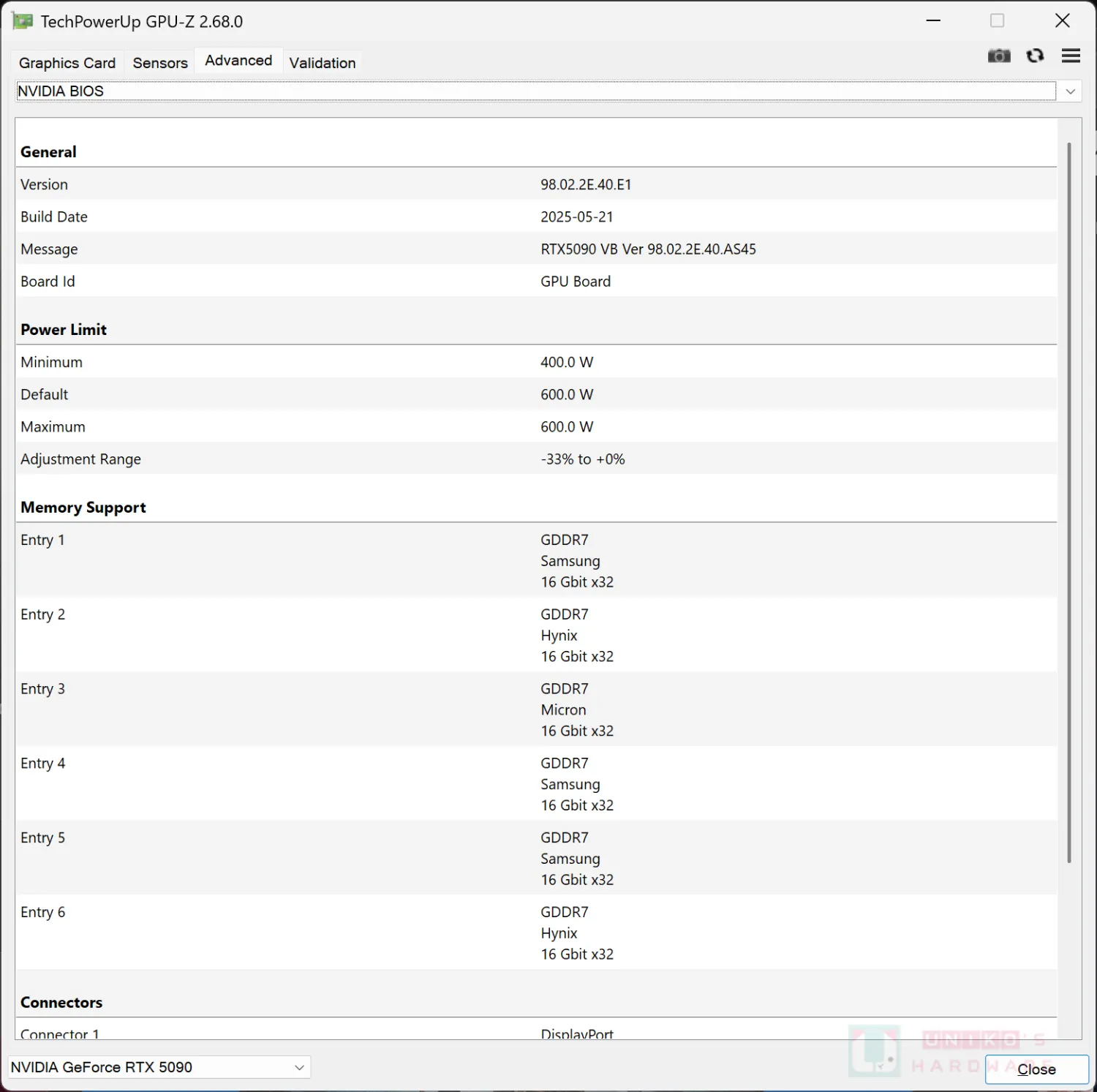Click the GPU-Z app icon in title bar
Image resolution: width=1097 pixels, height=1092 pixels.
coord(23,21)
